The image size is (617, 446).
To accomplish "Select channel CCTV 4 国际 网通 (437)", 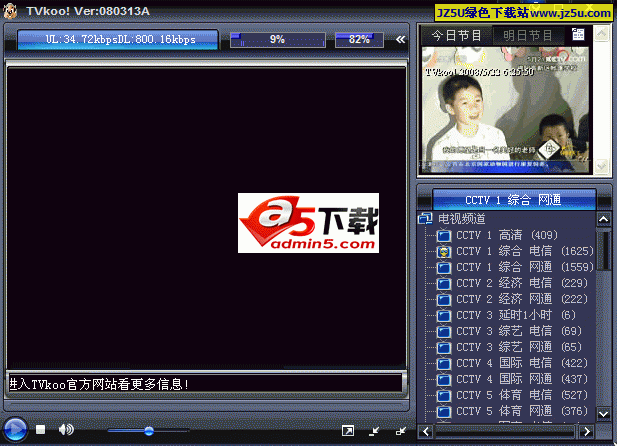I will tap(522, 379).
